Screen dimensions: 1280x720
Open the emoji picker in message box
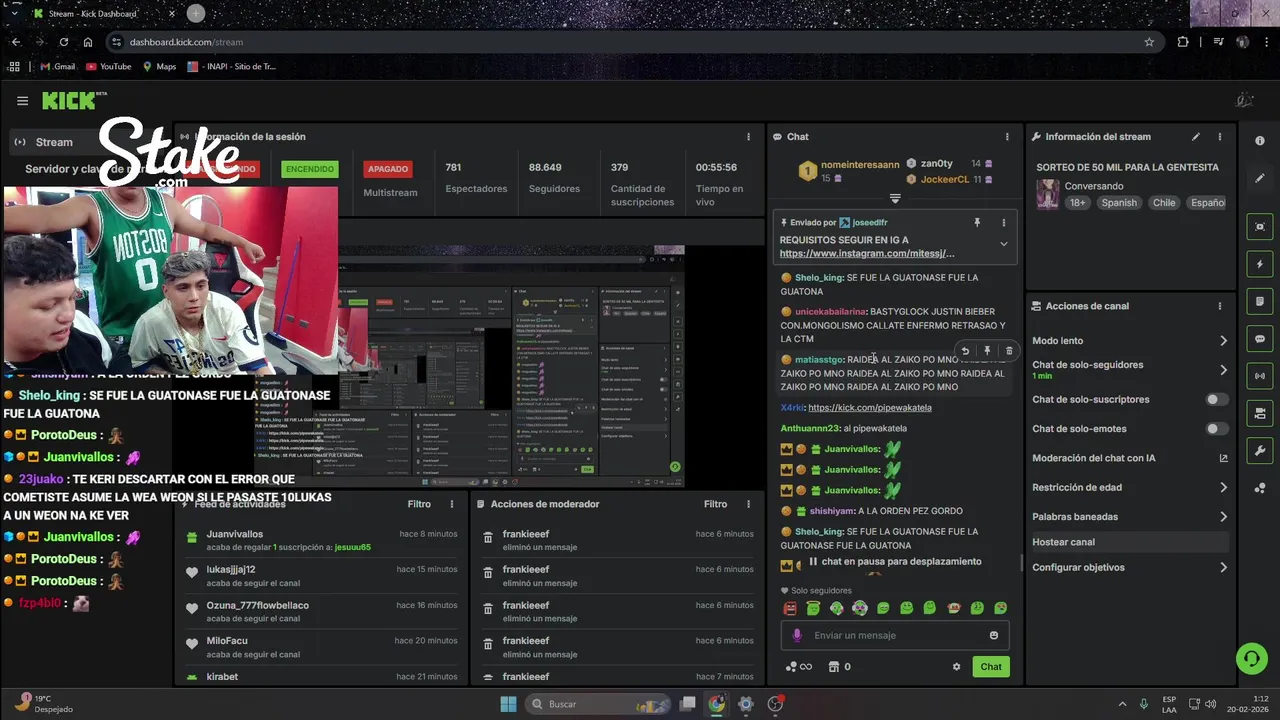(x=993, y=635)
